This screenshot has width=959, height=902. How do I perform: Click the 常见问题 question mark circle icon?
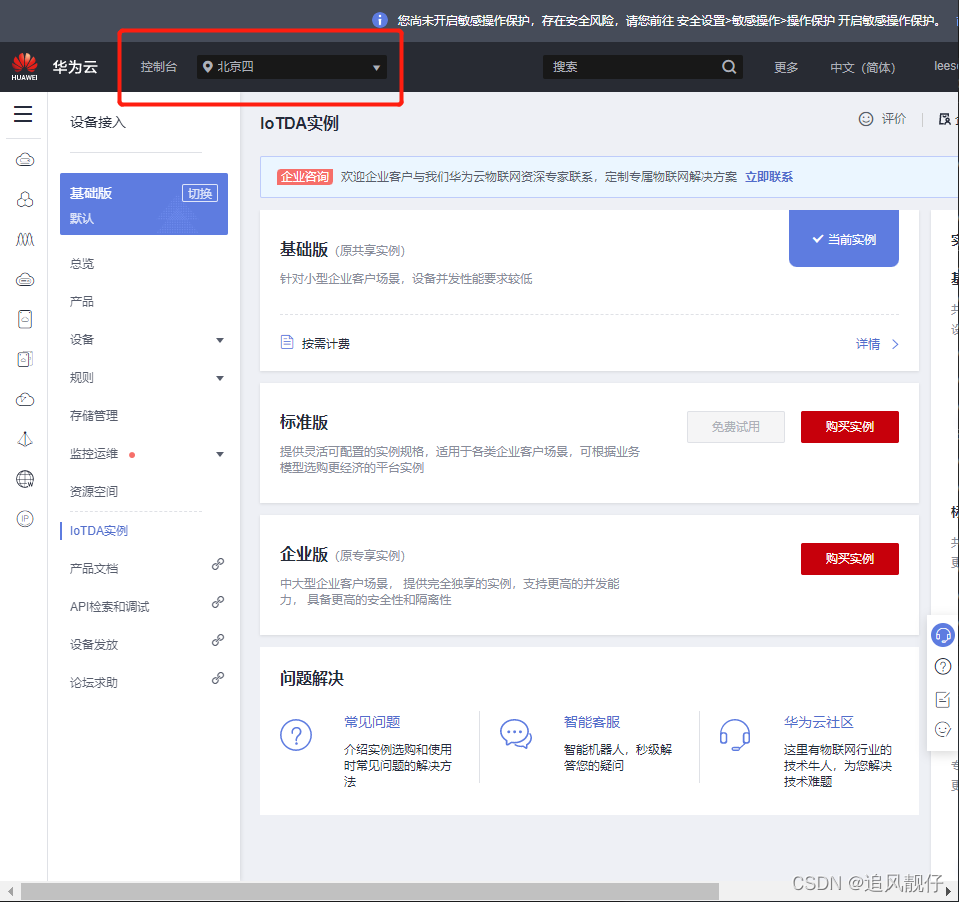click(296, 735)
